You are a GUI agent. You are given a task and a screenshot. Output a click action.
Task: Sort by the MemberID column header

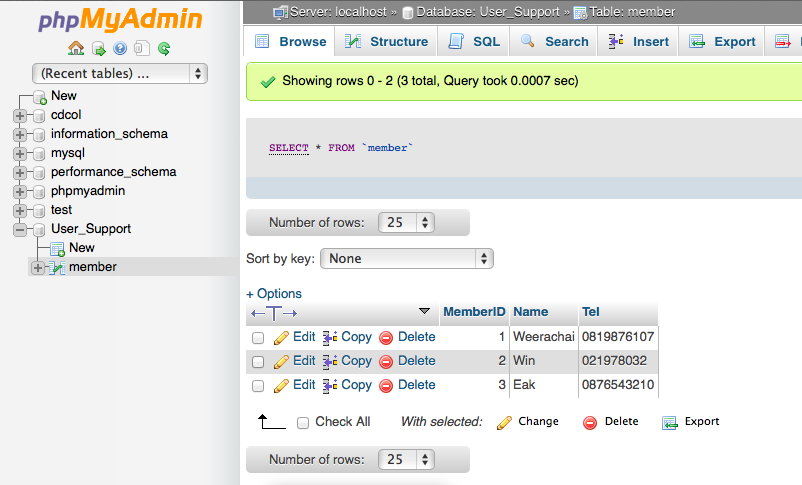coord(473,312)
